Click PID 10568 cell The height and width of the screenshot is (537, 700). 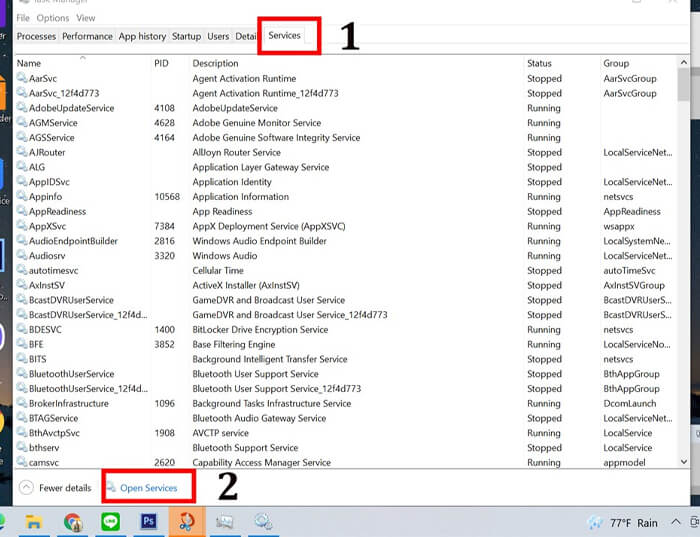(167, 197)
